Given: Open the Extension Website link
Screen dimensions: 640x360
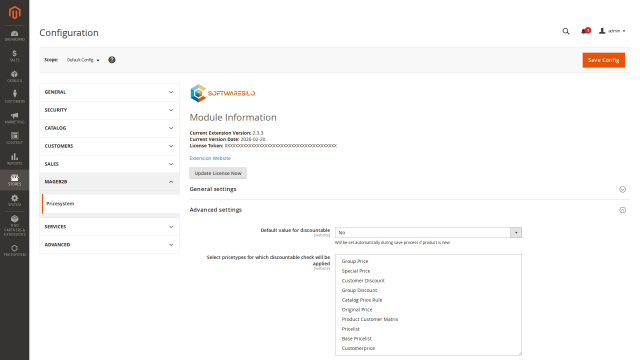Looking at the screenshot, I should [210, 158].
